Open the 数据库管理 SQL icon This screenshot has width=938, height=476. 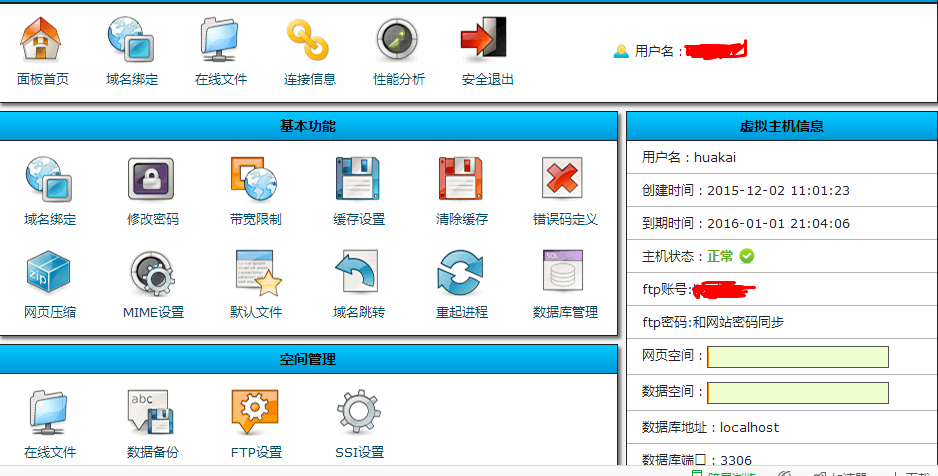pyautogui.click(x=563, y=271)
